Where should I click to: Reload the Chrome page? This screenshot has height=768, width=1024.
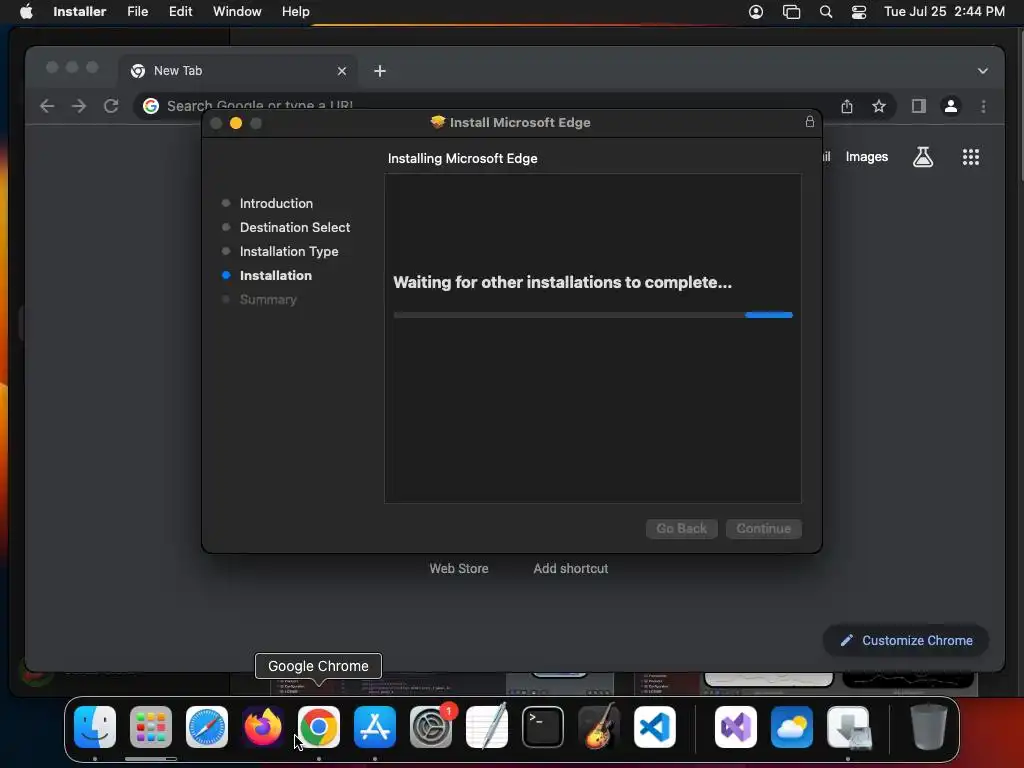click(x=111, y=106)
